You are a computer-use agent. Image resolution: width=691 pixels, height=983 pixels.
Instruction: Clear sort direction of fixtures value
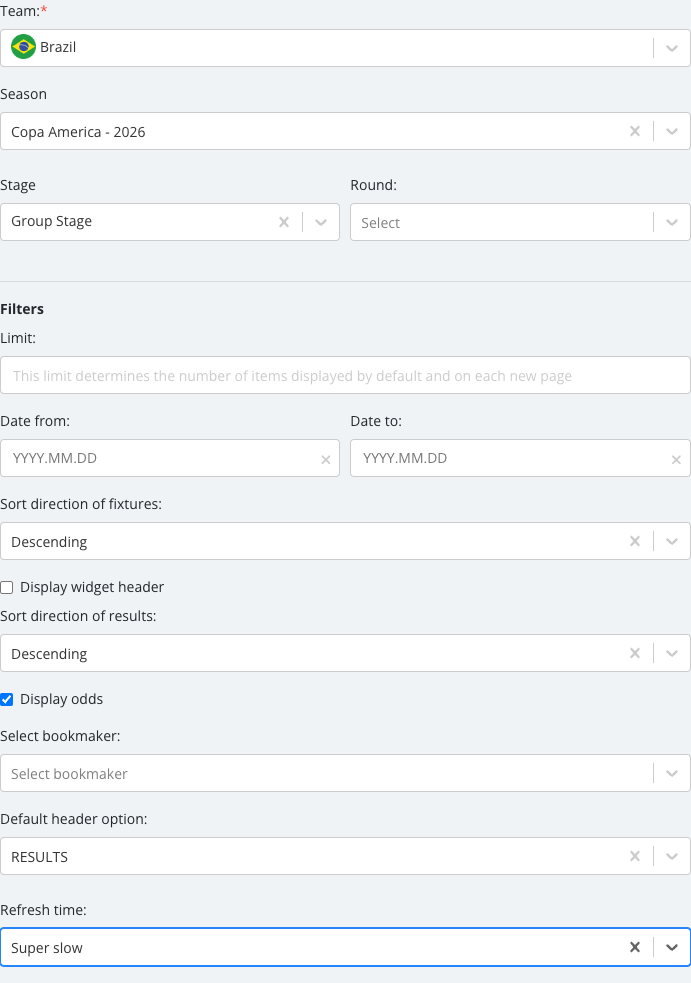(635, 541)
